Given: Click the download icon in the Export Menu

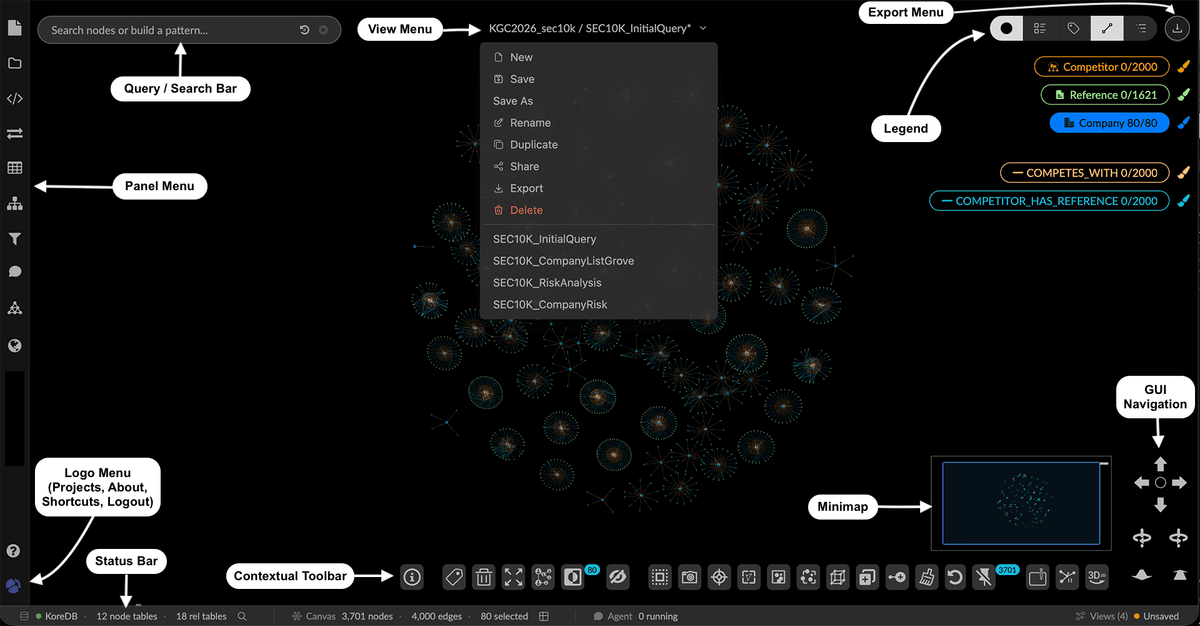Looking at the screenshot, I should coord(1179,30).
